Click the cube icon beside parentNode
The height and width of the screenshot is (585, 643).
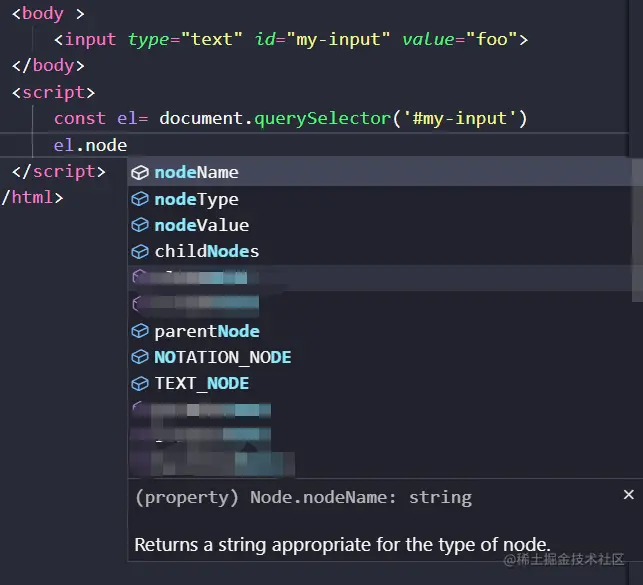point(140,331)
